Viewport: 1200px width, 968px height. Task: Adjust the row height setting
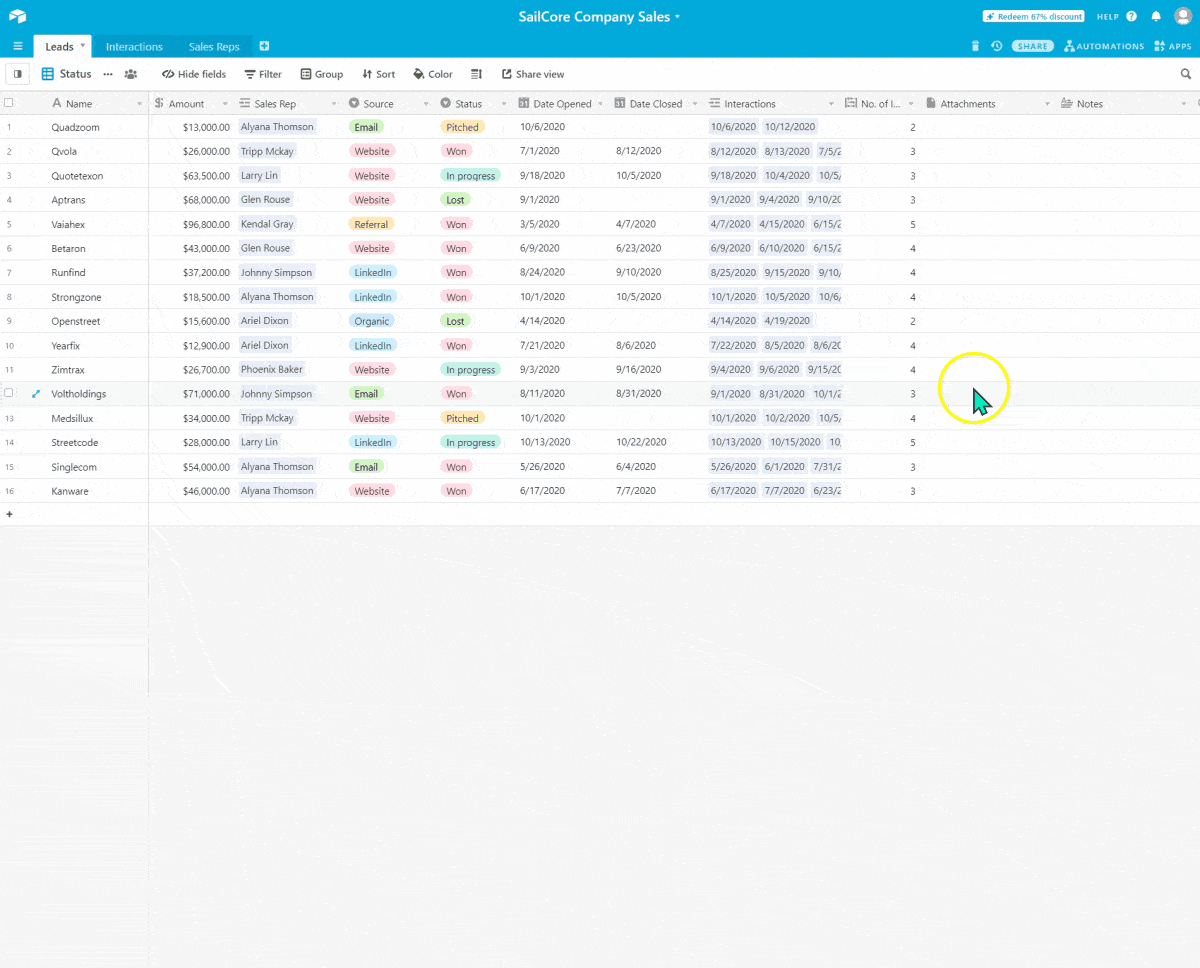(x=476, y=73)
